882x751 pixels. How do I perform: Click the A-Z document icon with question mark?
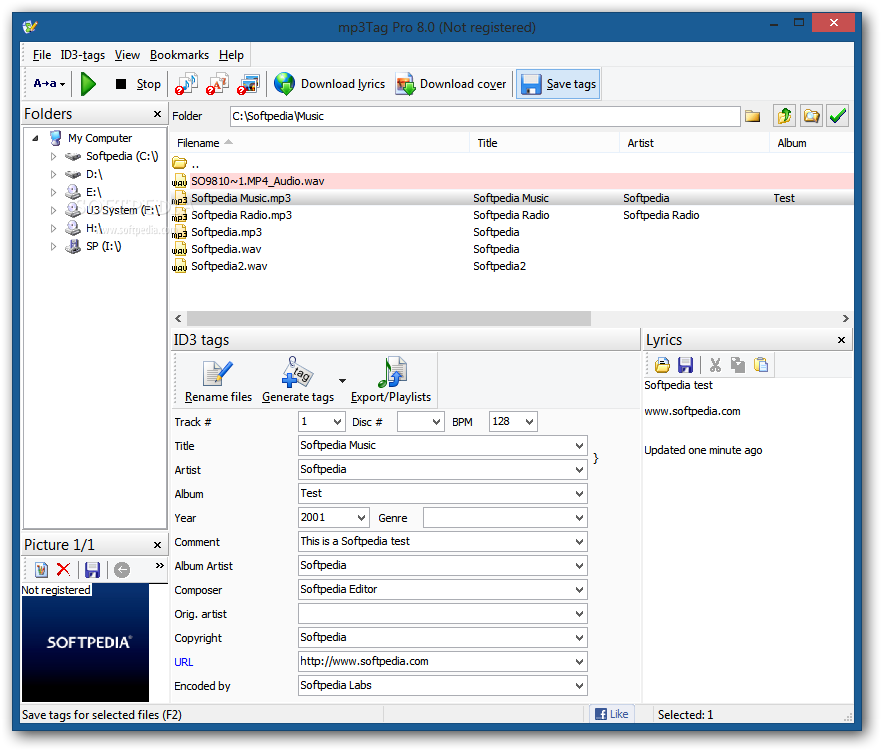click(217, 84)
